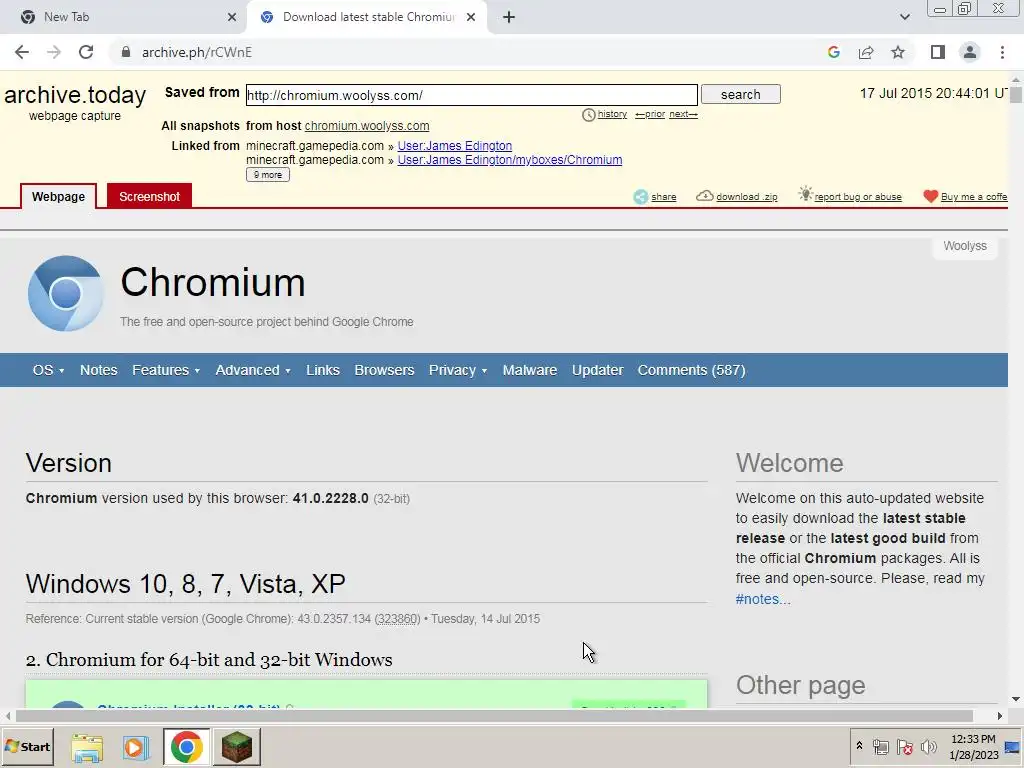Open the User:James Edington link

click(455, 146)
